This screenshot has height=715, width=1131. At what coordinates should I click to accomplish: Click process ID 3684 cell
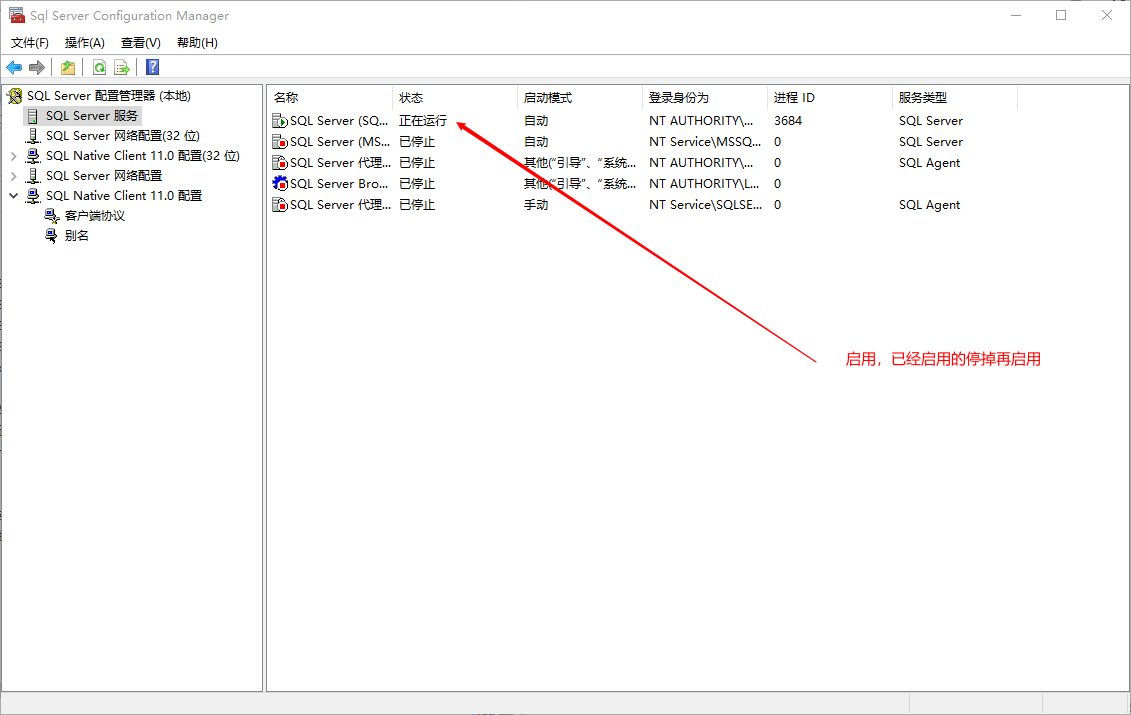[788, 121]
